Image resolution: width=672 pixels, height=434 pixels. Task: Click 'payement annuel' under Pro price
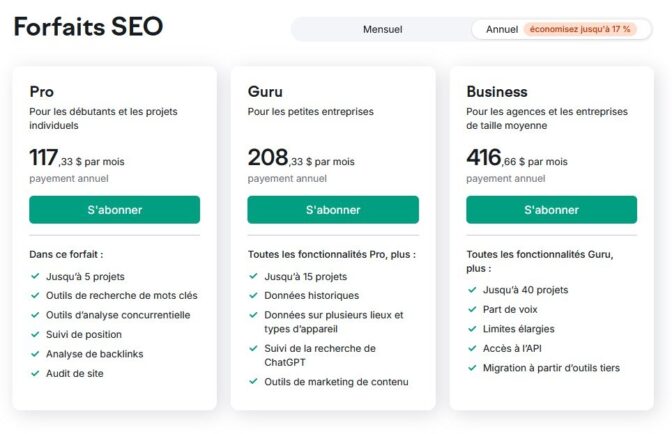(69, 179)
